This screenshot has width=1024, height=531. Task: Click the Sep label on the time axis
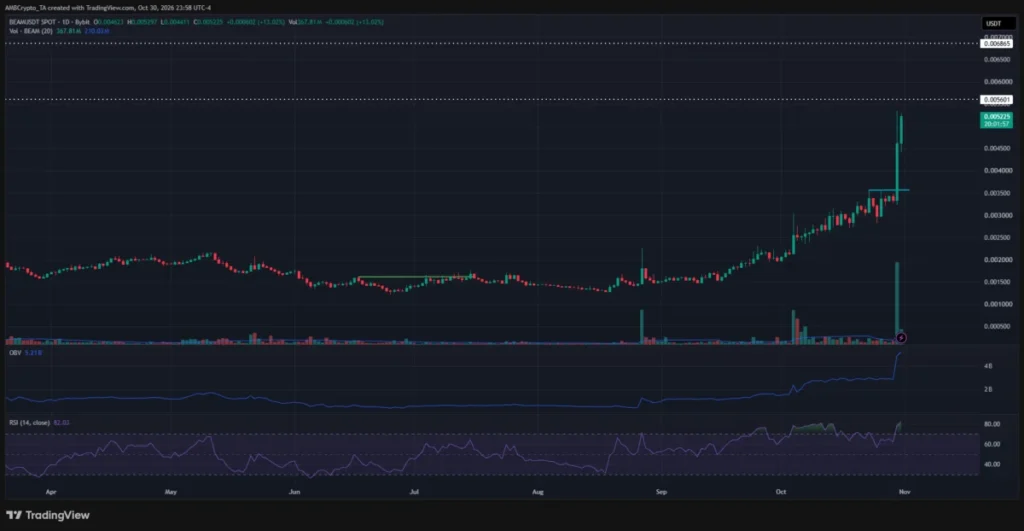click(661, 492)
